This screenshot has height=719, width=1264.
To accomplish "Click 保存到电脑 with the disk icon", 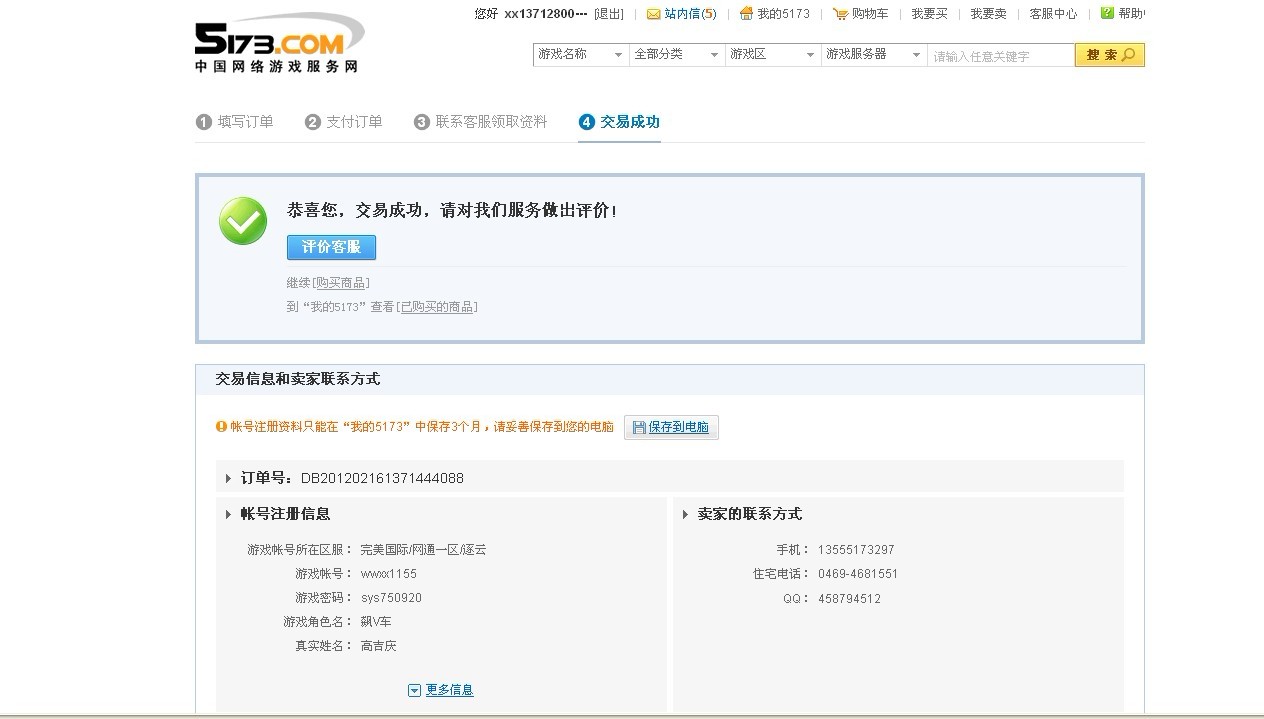I will [x=671, y=426].
